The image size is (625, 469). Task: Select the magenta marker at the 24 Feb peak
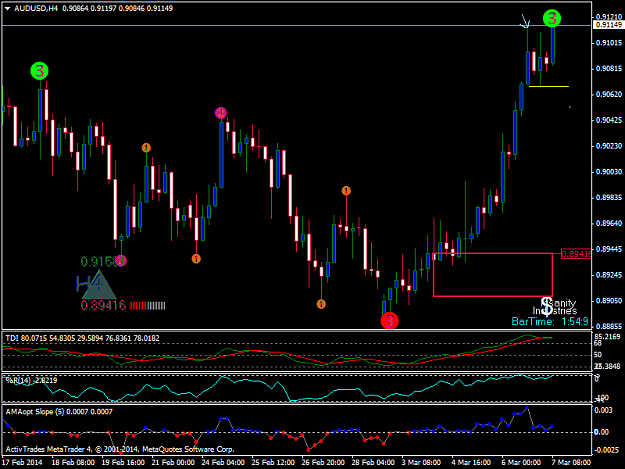pos(220,113)
